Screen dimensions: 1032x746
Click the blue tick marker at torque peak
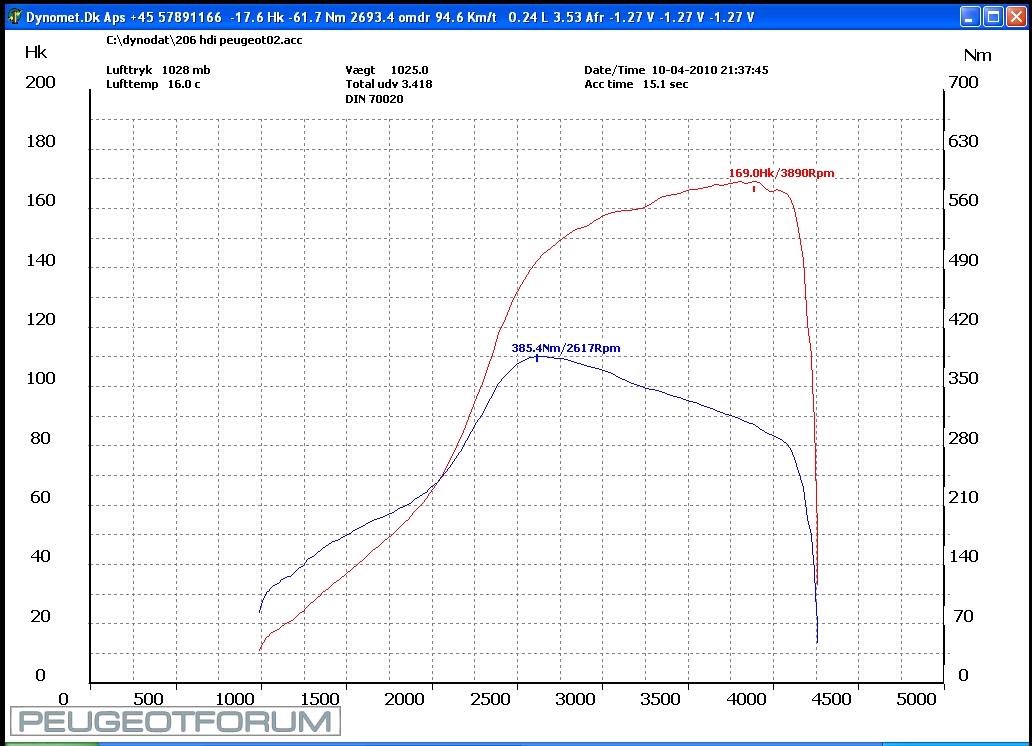537,357
